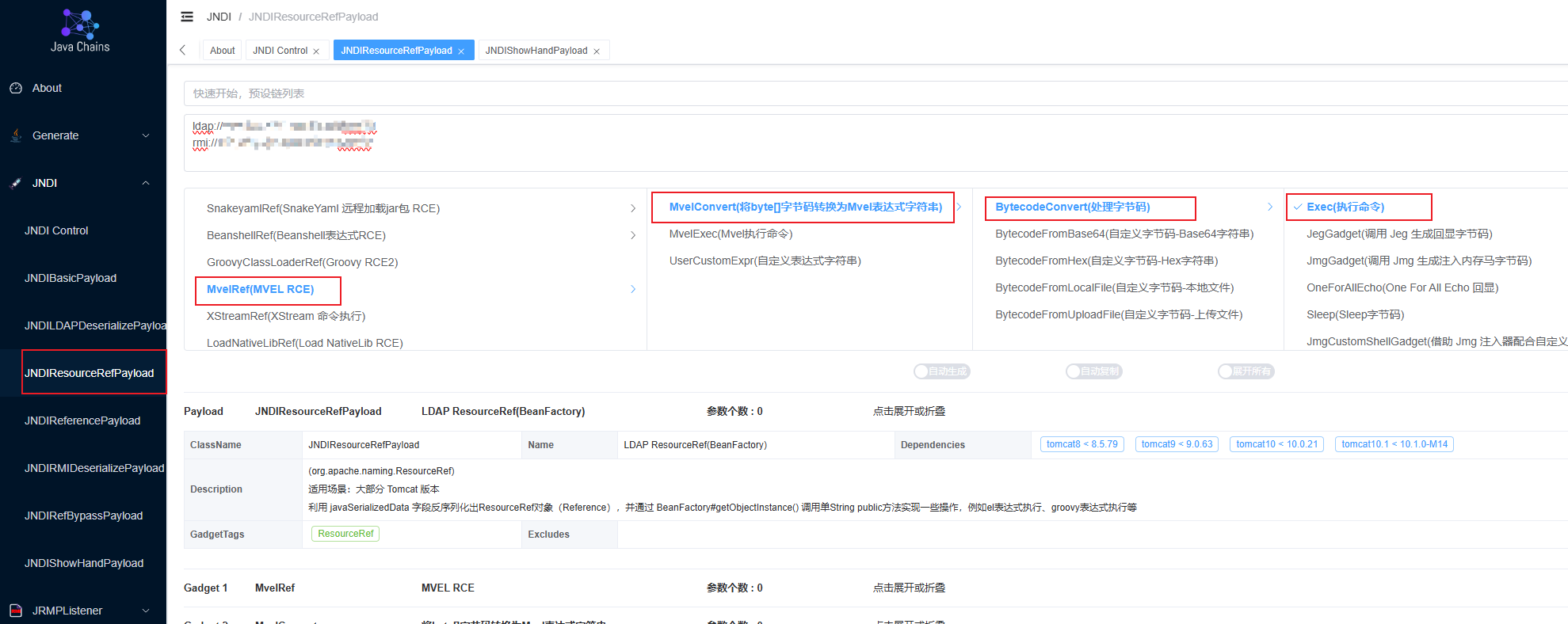Click the About dashboard icon in sidebar
This screenshot has width=1568, height=624.
tap(16, 88)
